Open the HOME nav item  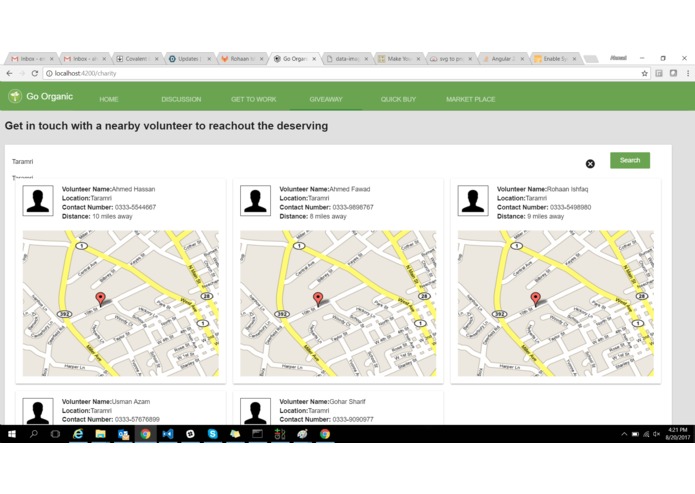pyautogui.click(x=109, y=99)
